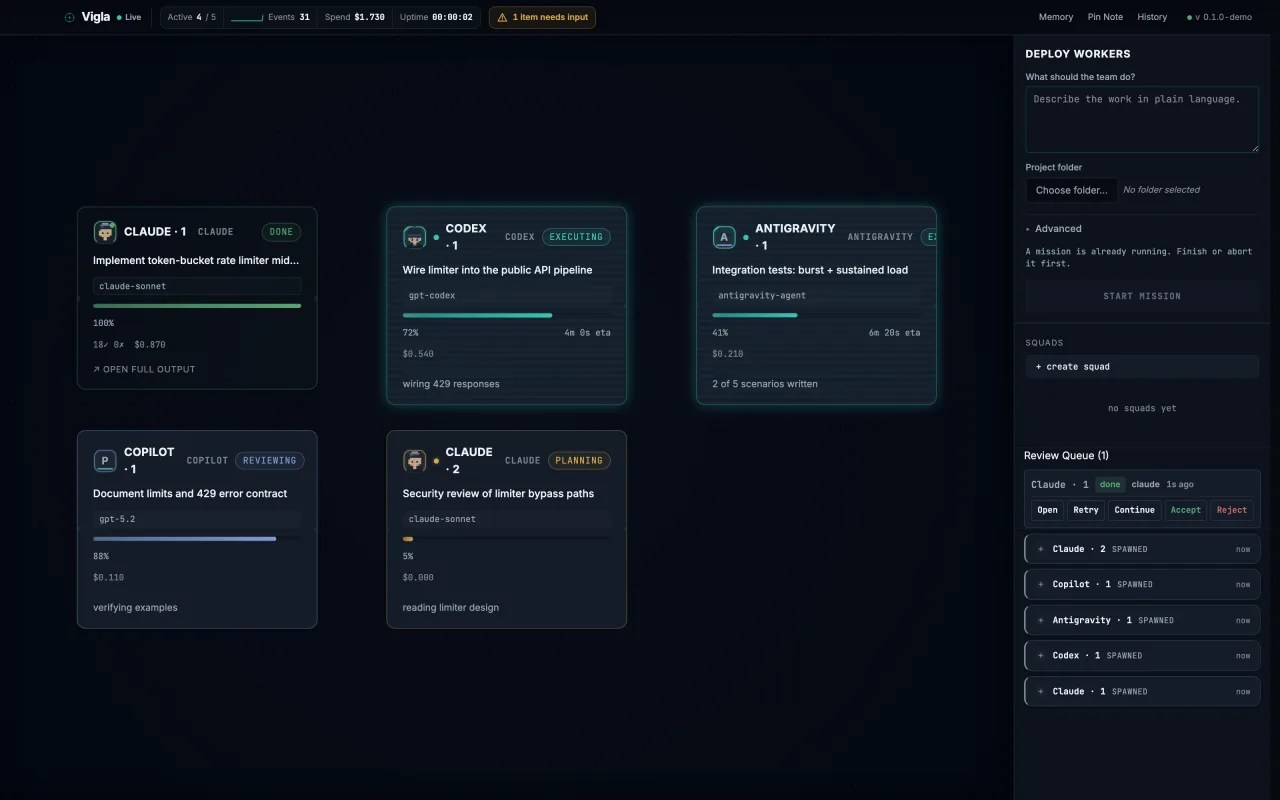Click '+ create squad' button

[x=1142, y=367]
